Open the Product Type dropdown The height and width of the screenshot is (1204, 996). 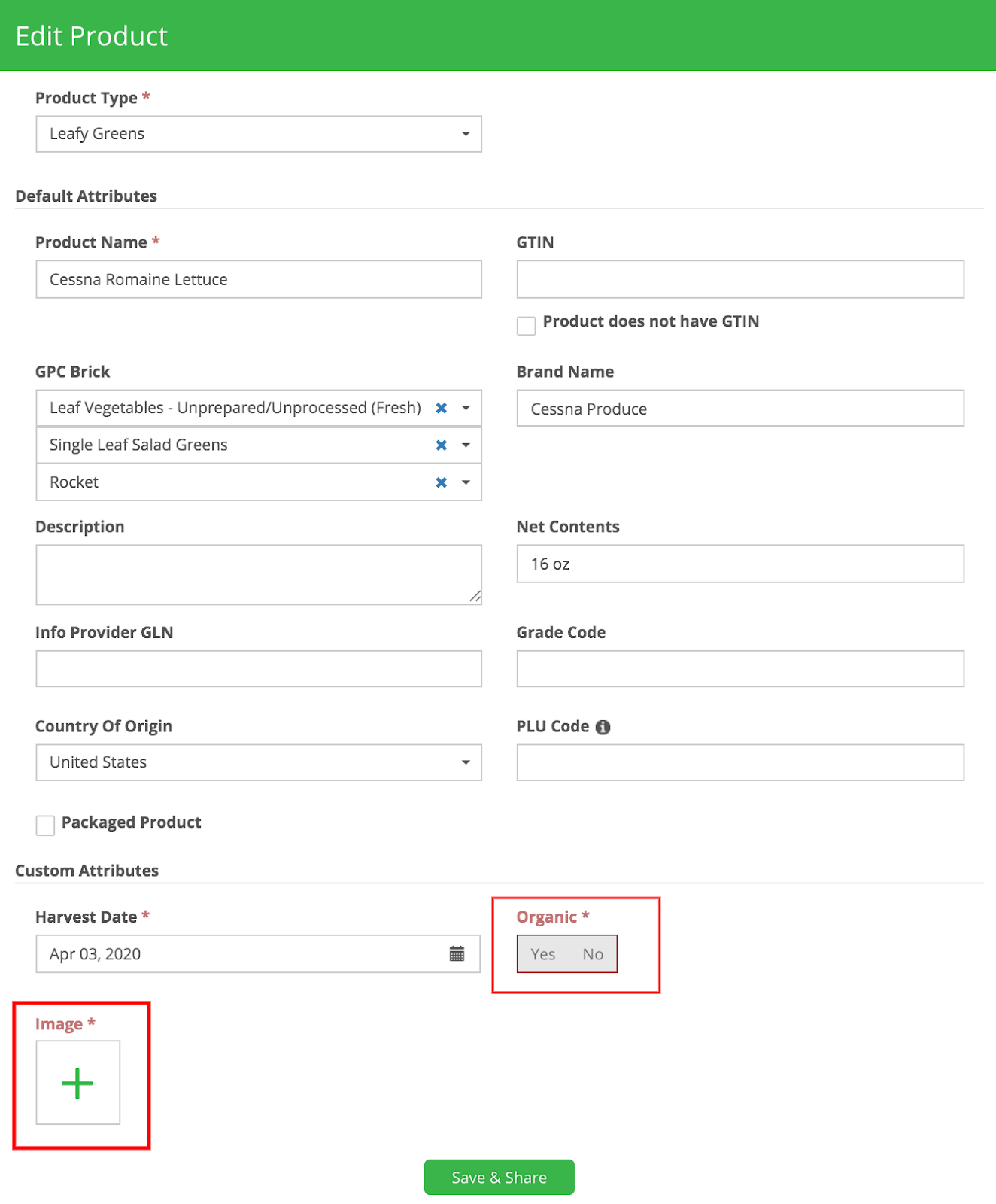(x=259, y=134)
